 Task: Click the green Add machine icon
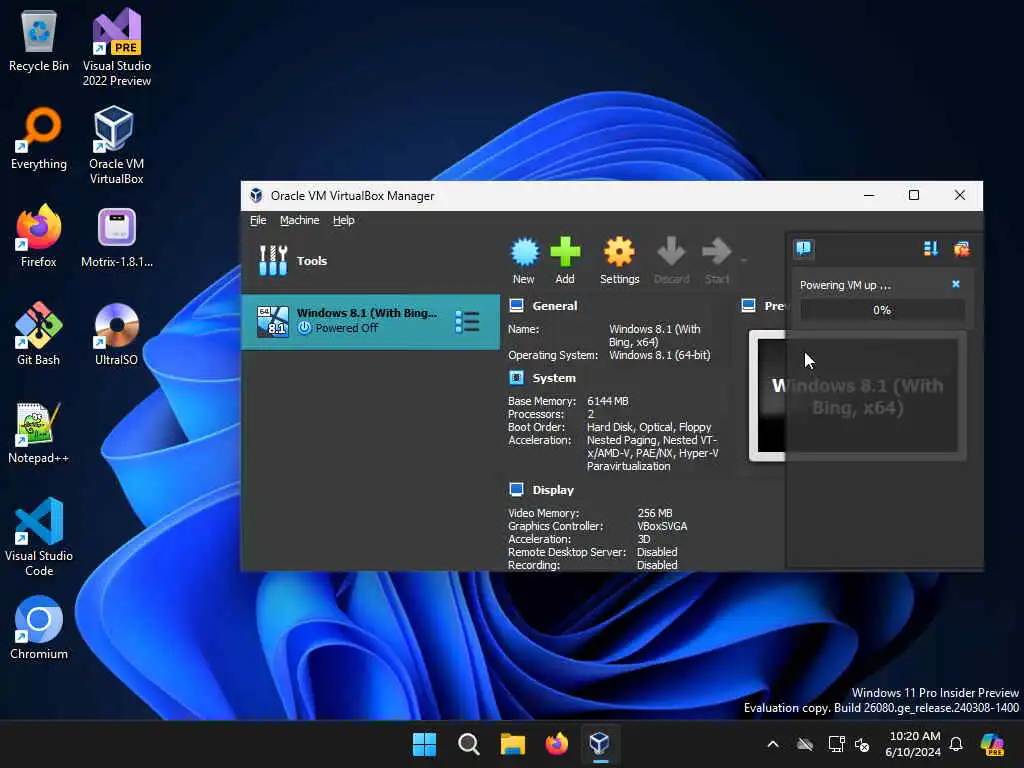pos(565,261)
